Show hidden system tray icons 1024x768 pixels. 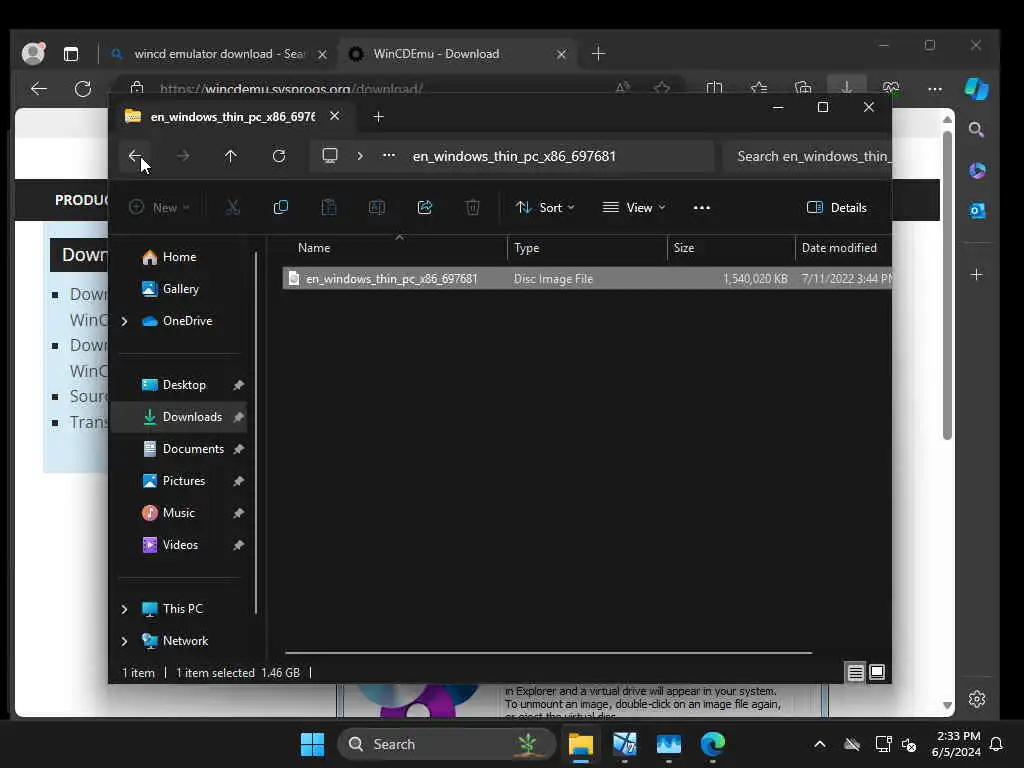click(x=820, y=744)
